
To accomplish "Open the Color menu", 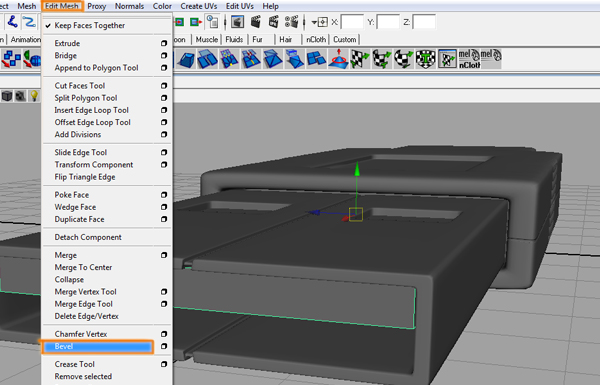I will pyautogui.click(x=162, y=6).
